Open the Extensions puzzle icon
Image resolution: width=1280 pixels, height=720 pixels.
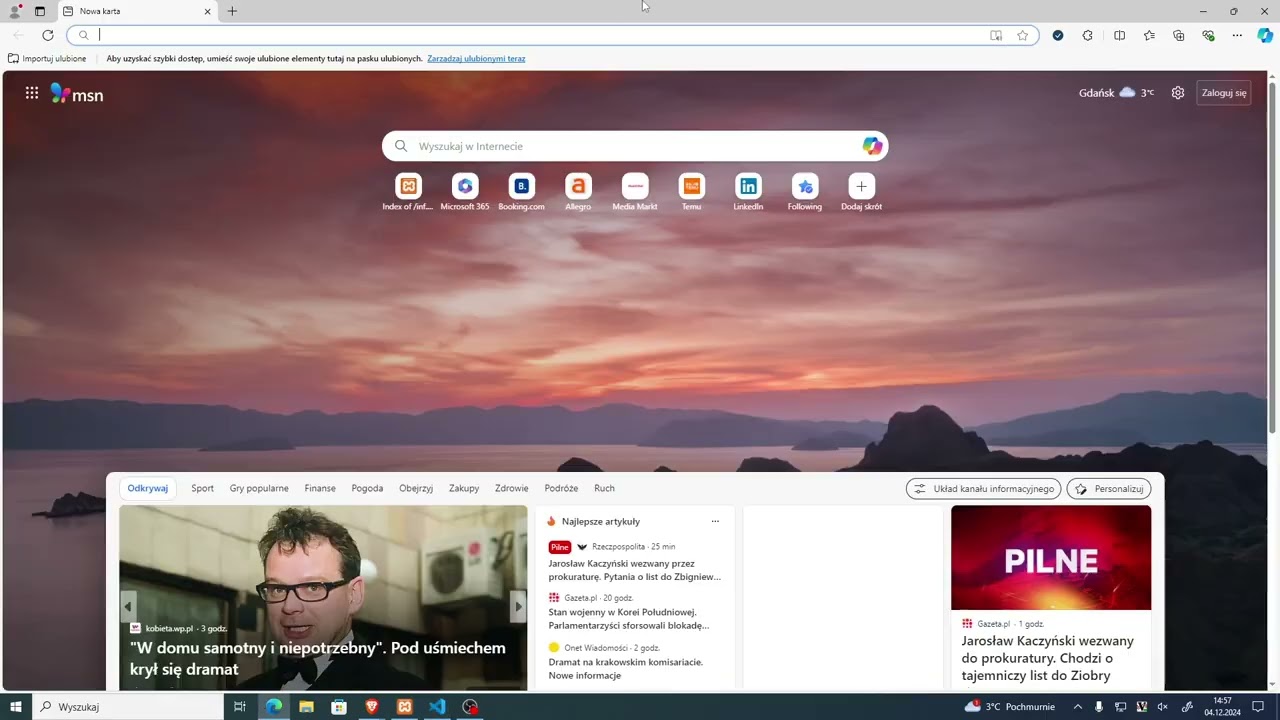(1087, 35)
